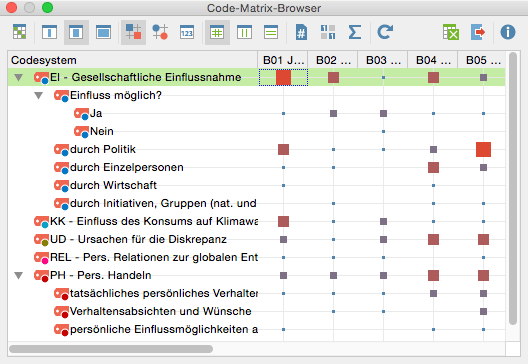The width and height of the screenshot is (528, 364).
Task: Select REL - Pers. Relationen code
Action: (x=154, y=257)
